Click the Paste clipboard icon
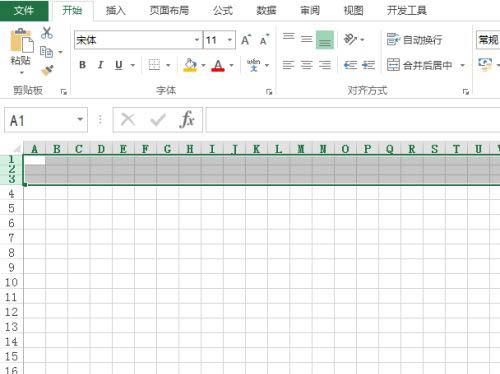 click(x=22, y=41)
